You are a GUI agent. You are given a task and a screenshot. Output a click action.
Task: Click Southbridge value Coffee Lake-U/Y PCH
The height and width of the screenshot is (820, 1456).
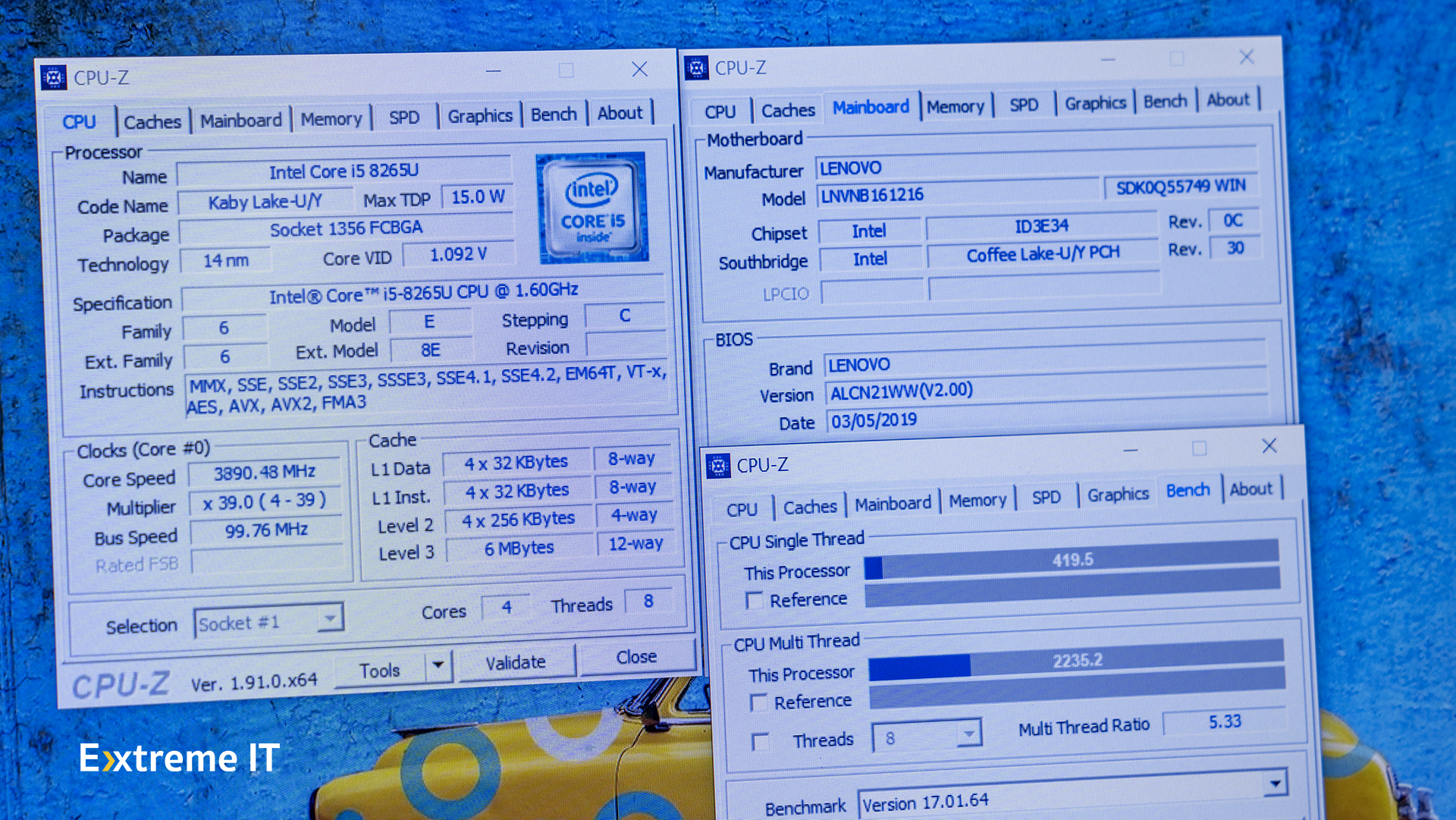(x=1043, y=254)
